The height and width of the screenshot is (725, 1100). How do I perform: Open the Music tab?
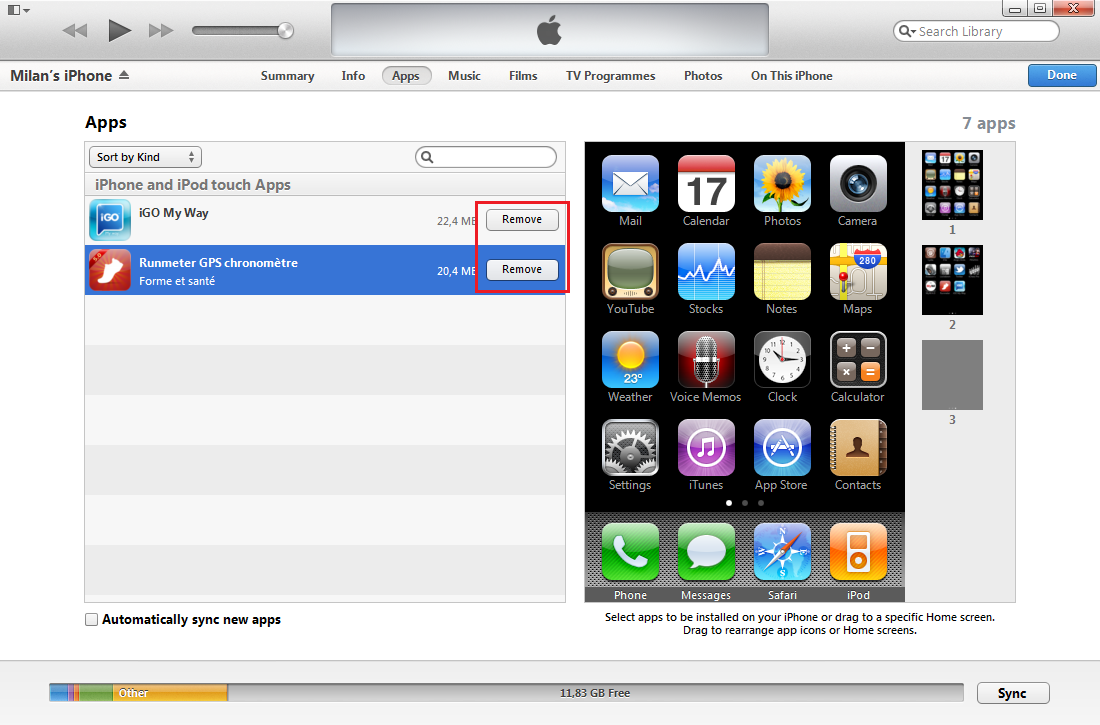pyautogui.click(x=464, y=75)
